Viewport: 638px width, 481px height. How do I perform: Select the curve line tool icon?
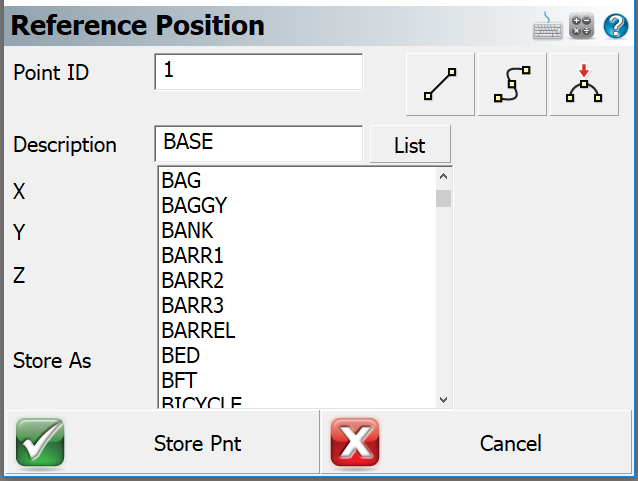pyautogui.click(x=512, y=85)
